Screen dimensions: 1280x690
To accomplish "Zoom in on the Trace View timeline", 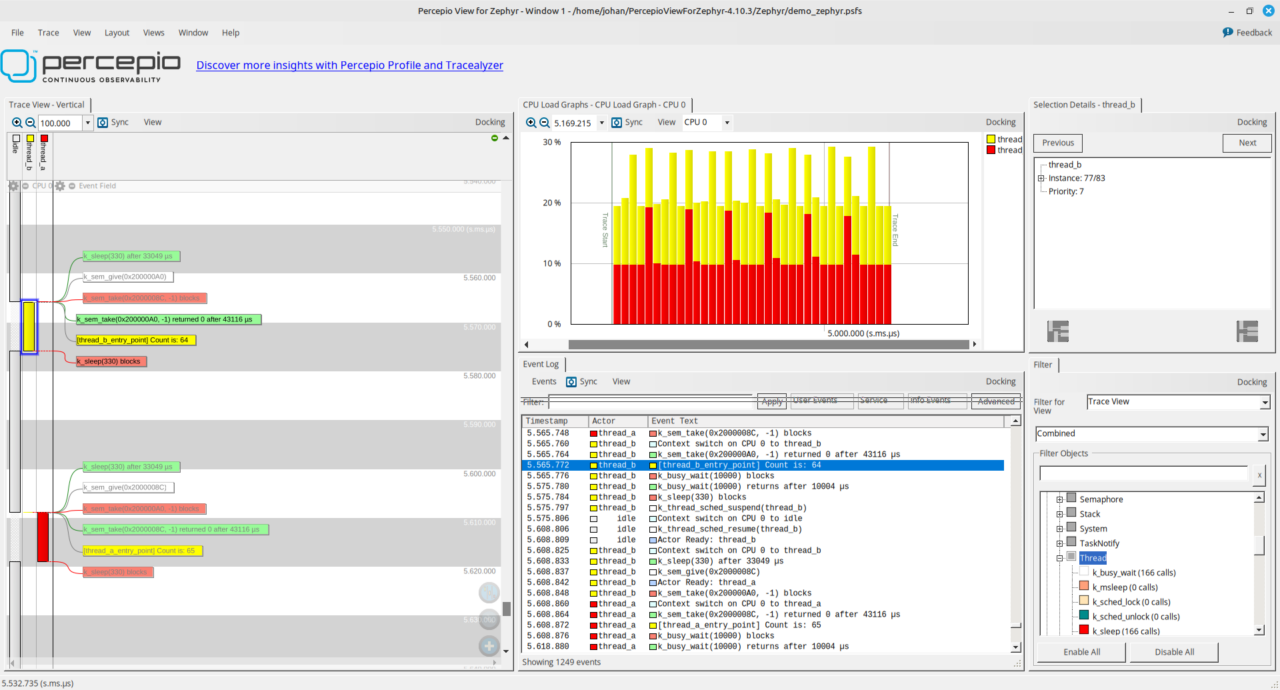I will [15, 122].
